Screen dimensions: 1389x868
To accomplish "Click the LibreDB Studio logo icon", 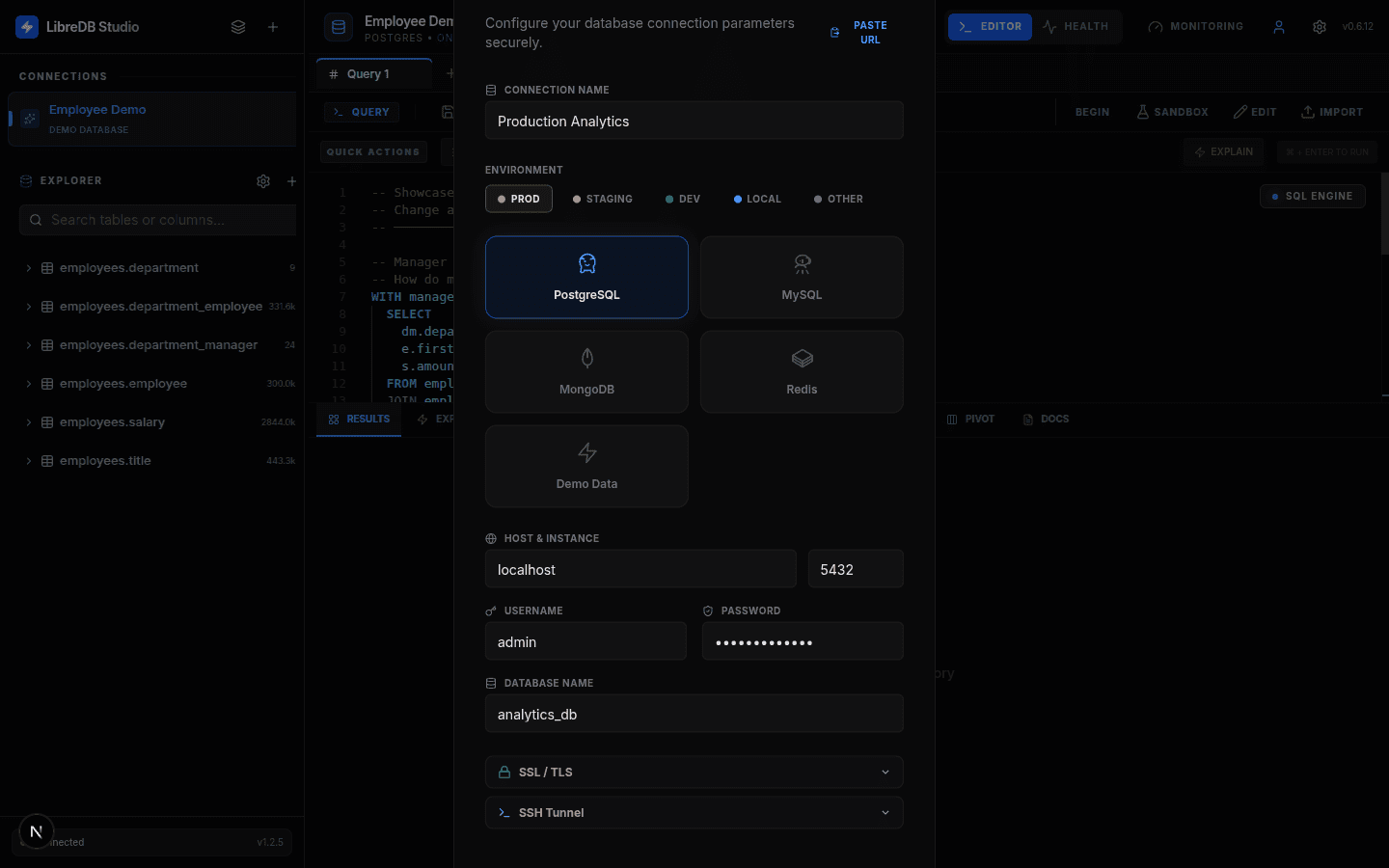I will click(27, 27).
